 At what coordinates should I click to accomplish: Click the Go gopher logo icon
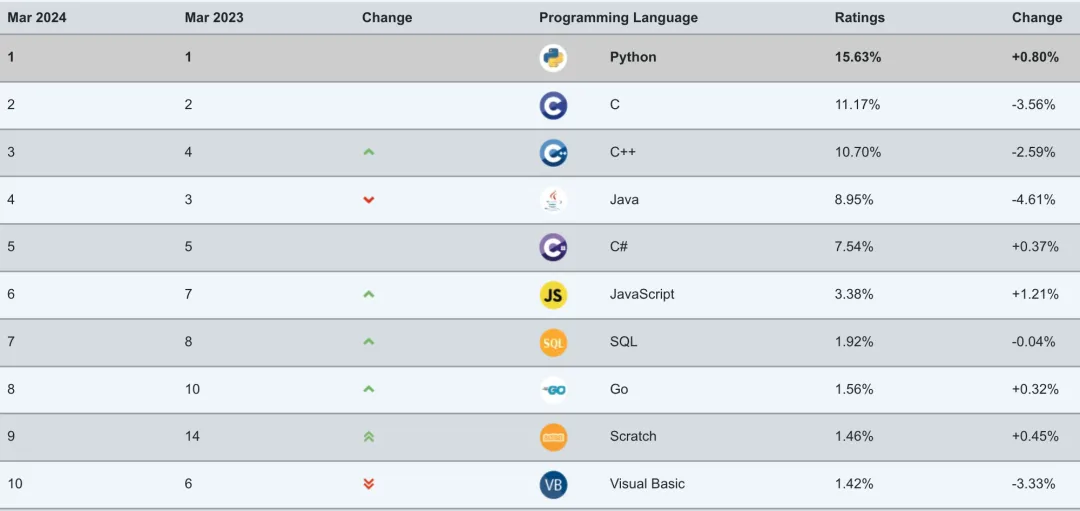(553, 389)
